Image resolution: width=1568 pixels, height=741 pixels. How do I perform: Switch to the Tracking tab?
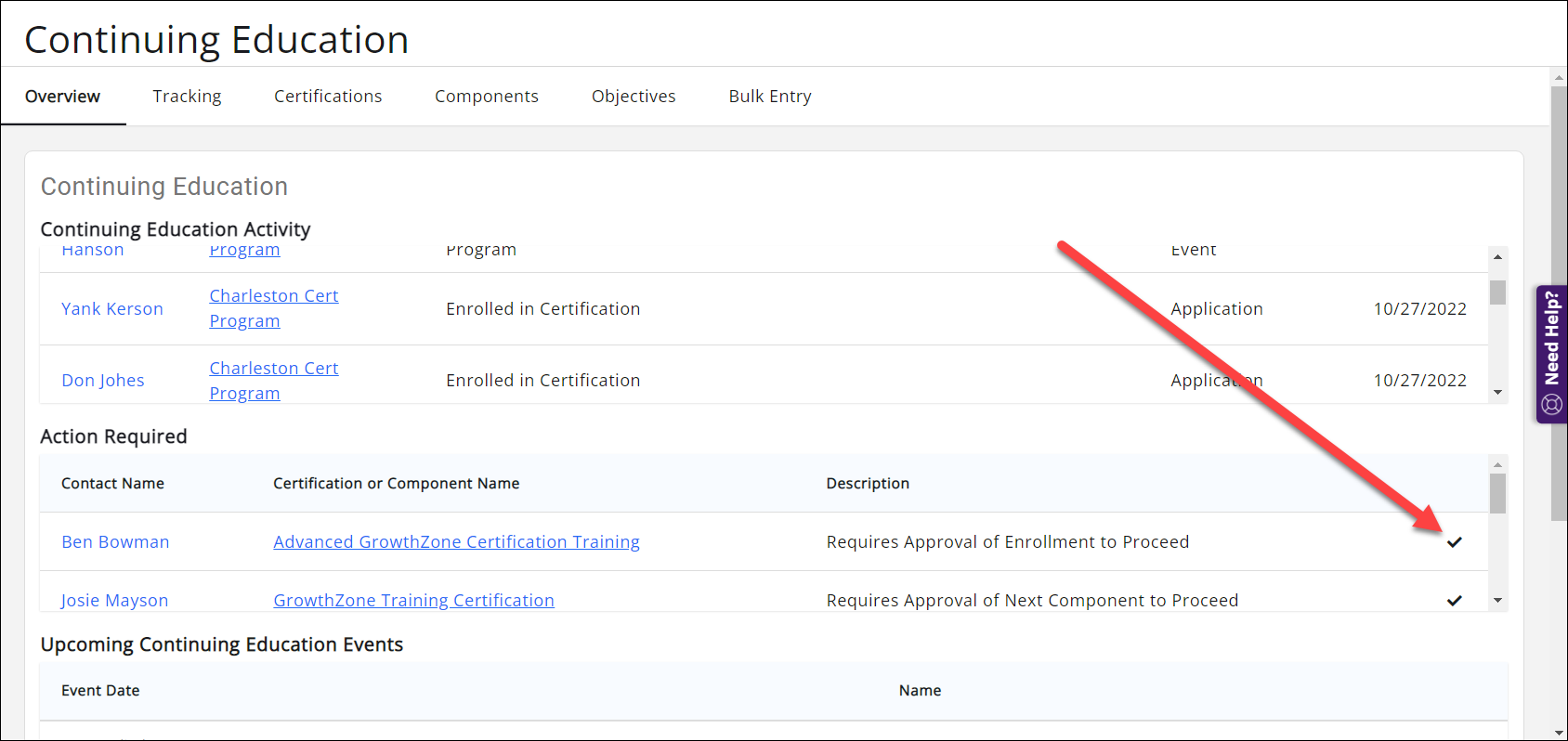(x=187, y=97)
